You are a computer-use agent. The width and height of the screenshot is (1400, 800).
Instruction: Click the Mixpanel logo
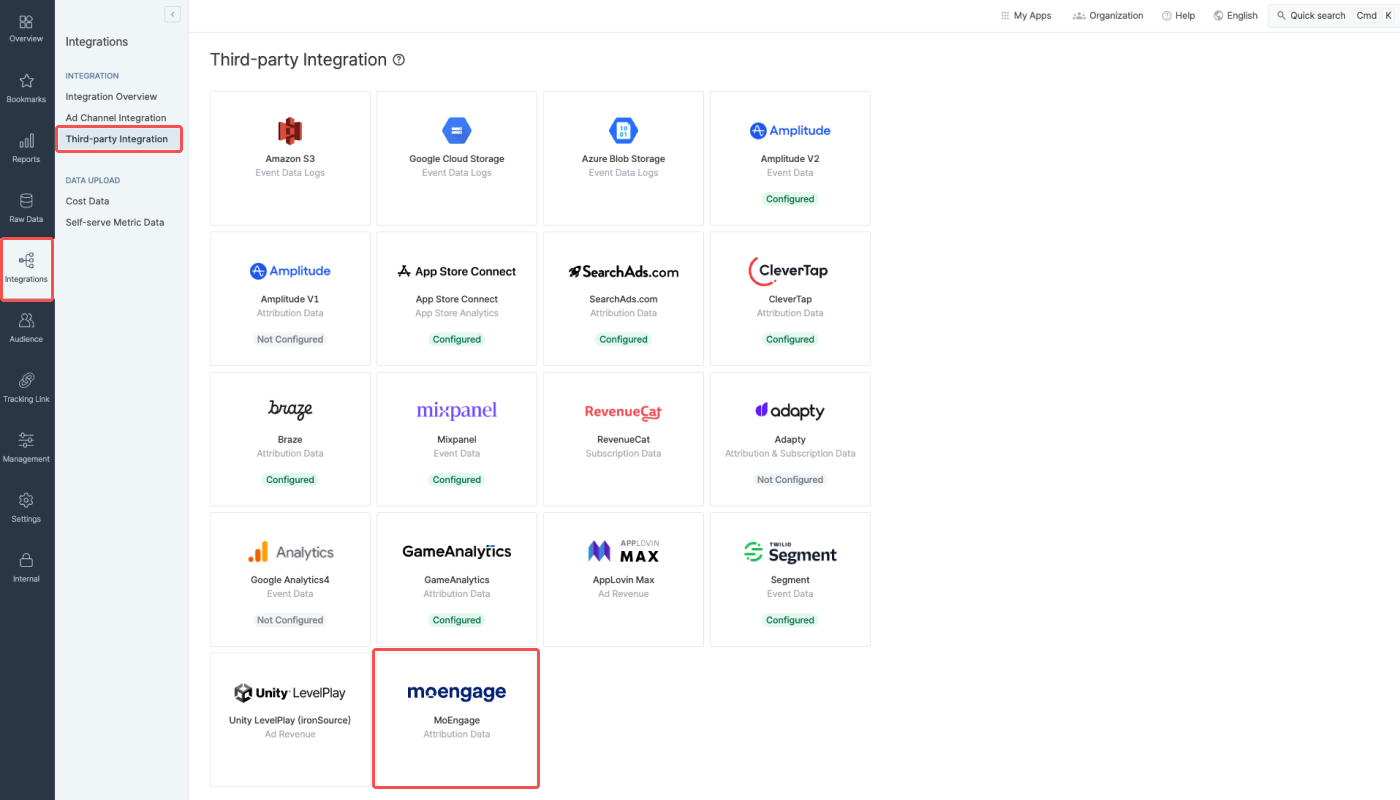(x=457, y=411)
